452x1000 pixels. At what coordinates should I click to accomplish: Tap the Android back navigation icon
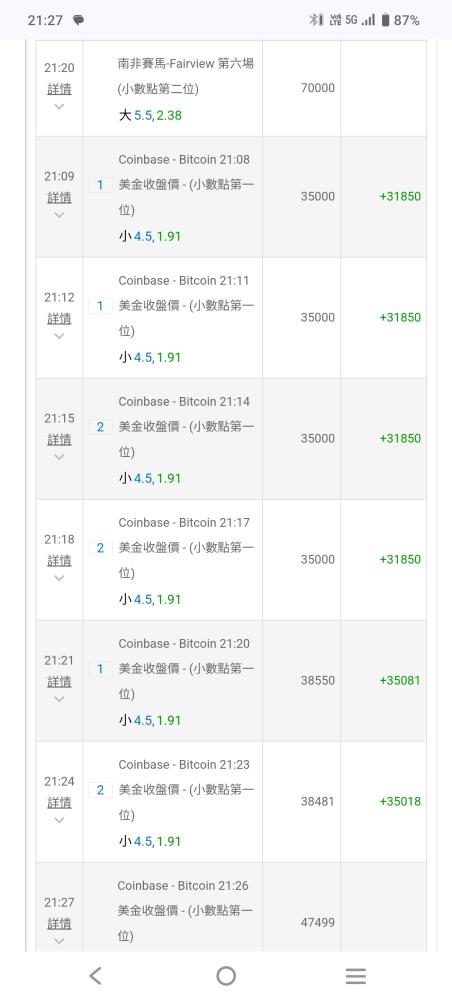point(95,975)
